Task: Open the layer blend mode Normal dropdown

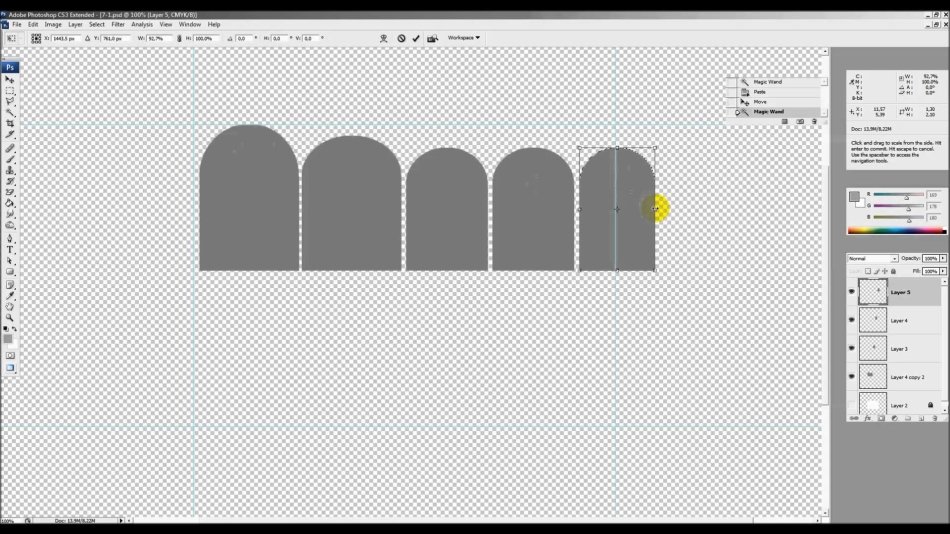Action: pos(872,258)
